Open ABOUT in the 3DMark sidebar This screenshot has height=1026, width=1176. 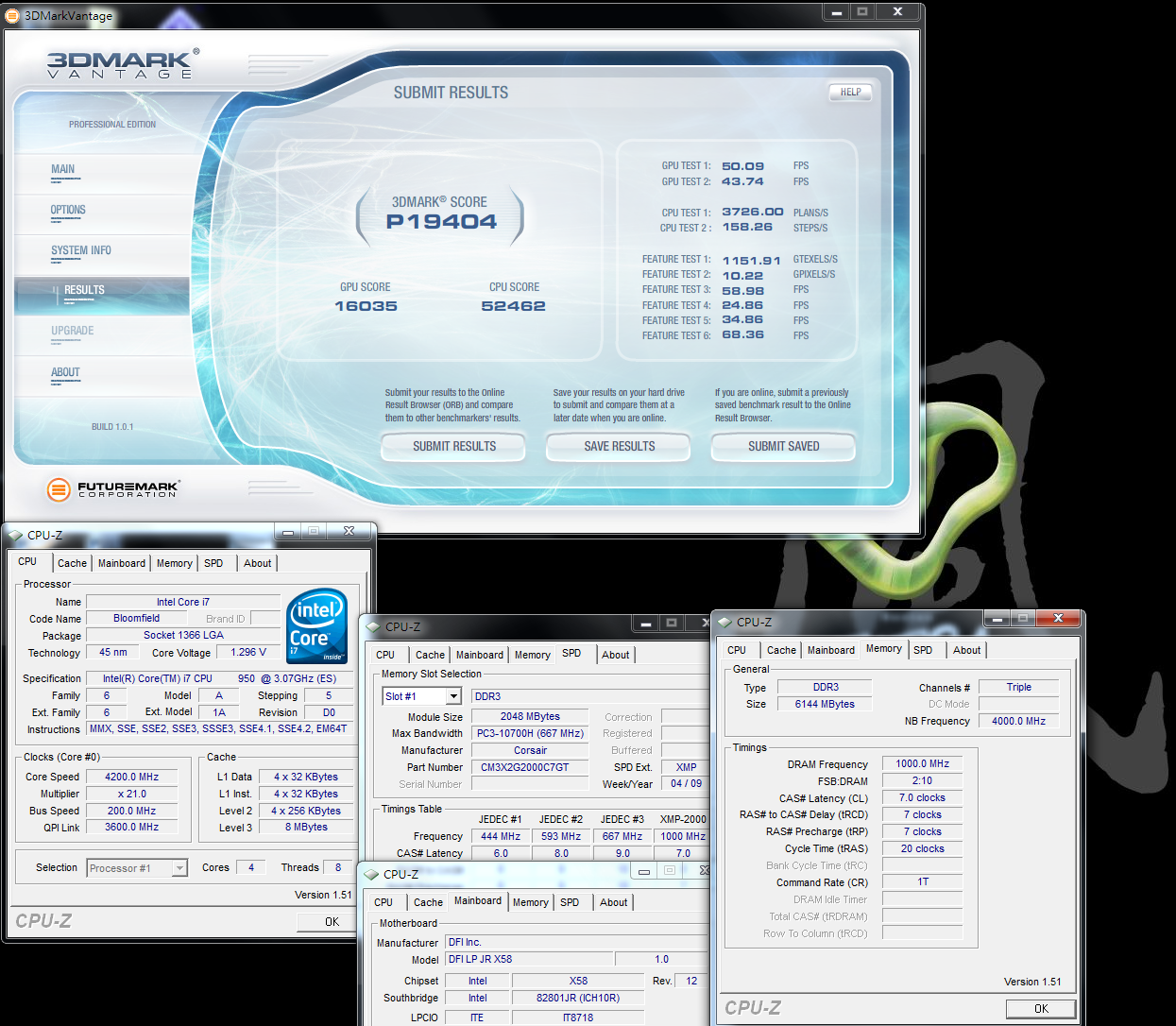coord(65,373)
